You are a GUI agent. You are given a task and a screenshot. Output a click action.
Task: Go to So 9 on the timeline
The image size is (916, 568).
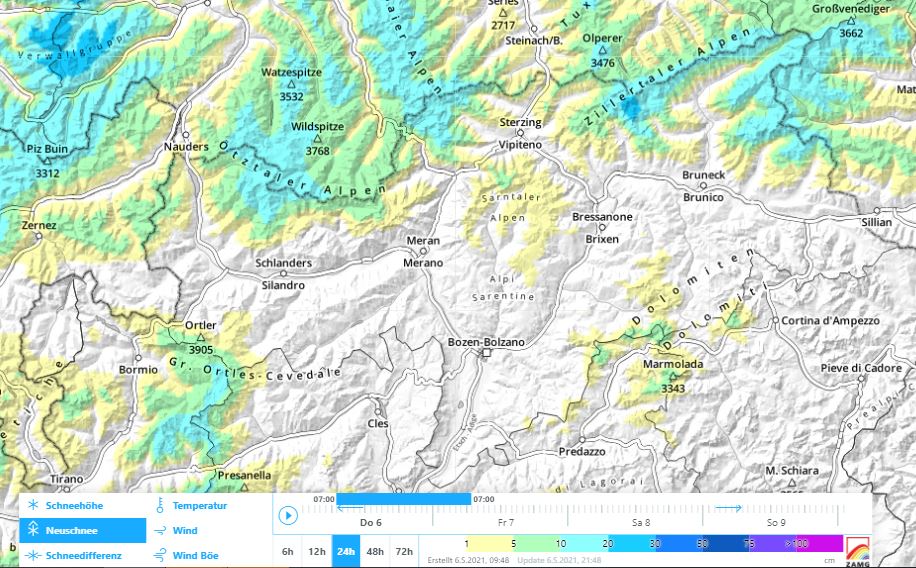775,522
